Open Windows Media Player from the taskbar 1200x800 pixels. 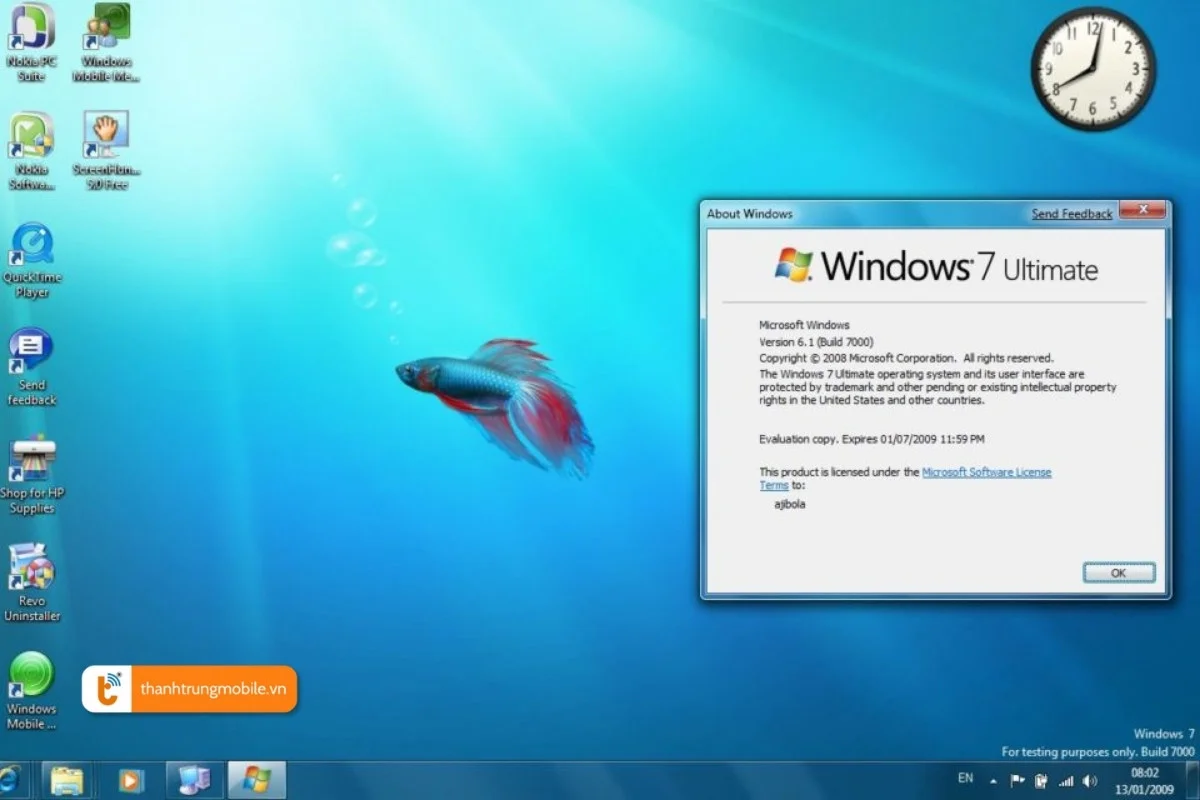click(130, 779)
